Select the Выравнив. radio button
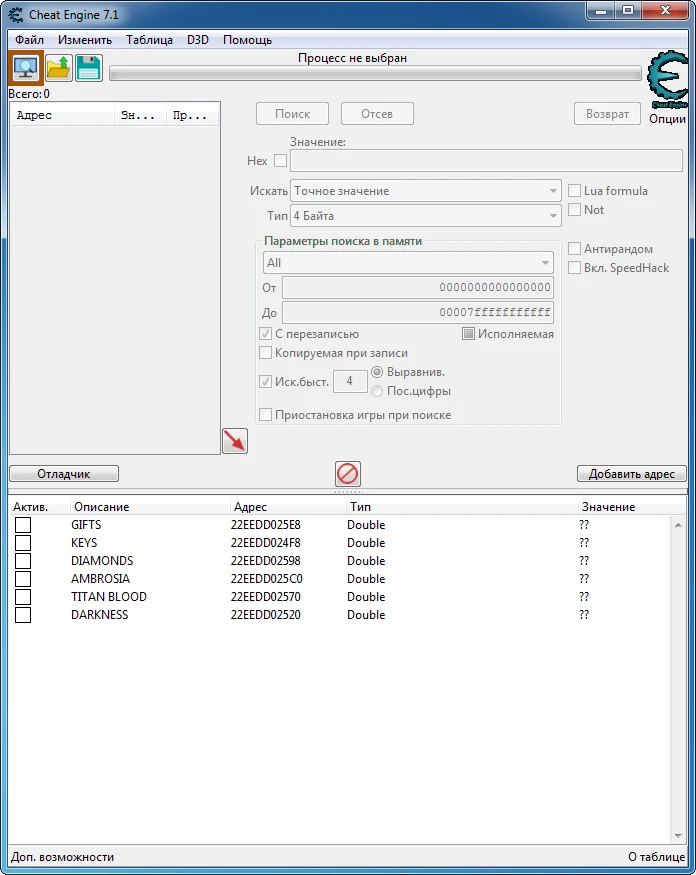This screenshot has width=696, height=875. point(377,372)
